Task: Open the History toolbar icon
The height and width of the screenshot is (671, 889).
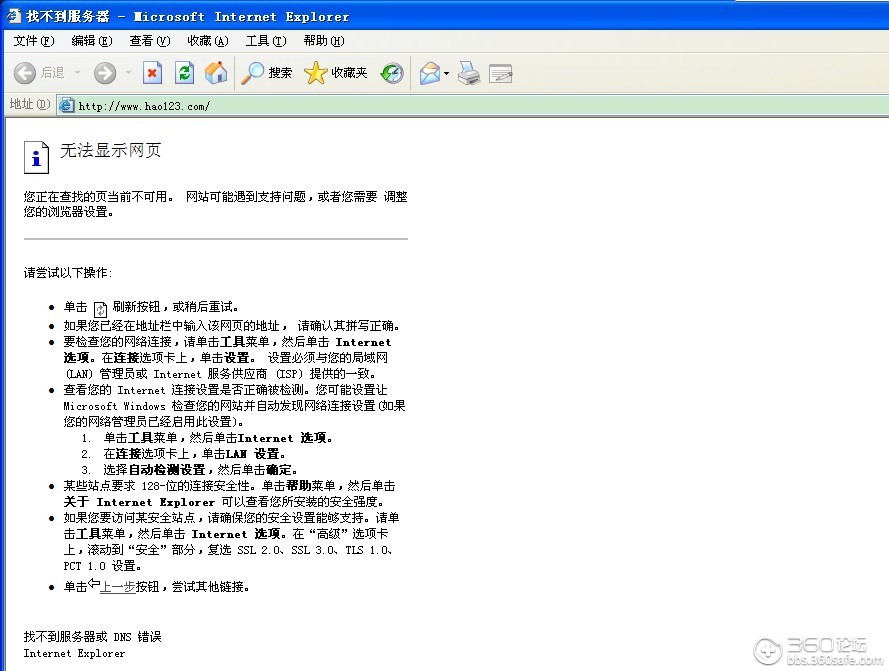Action: 392,73
